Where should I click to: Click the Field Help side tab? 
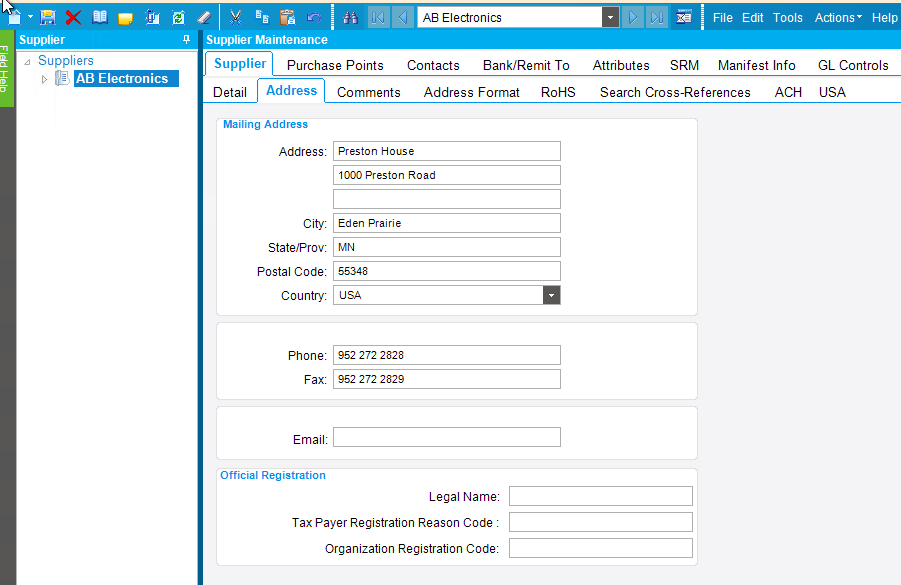[x=6, y=68]
